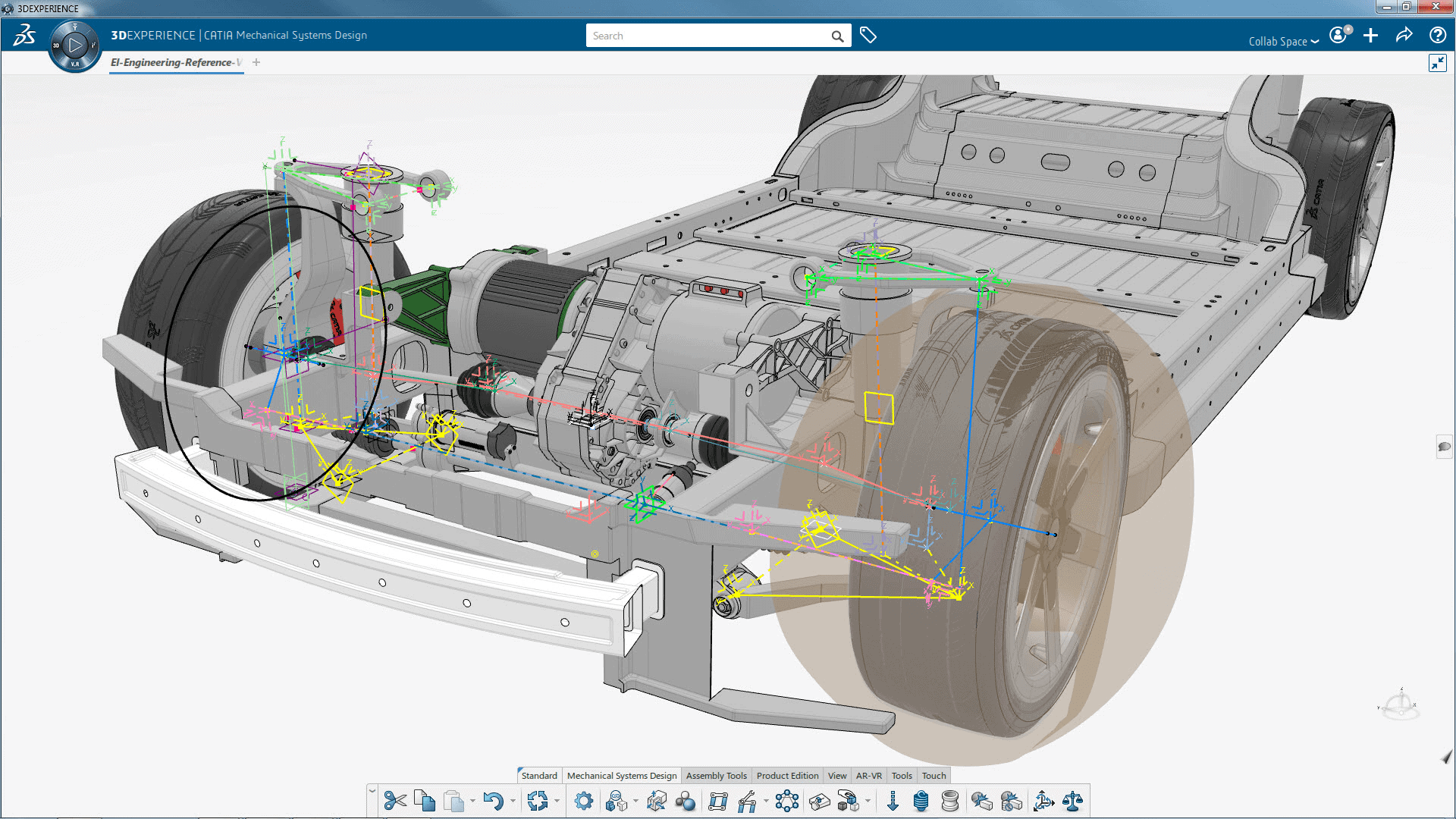Viewport: 1456px width, 819px height.
Task: Click the Tags bookmark icon
Action: pyautogui.click(x=868, y=36)
